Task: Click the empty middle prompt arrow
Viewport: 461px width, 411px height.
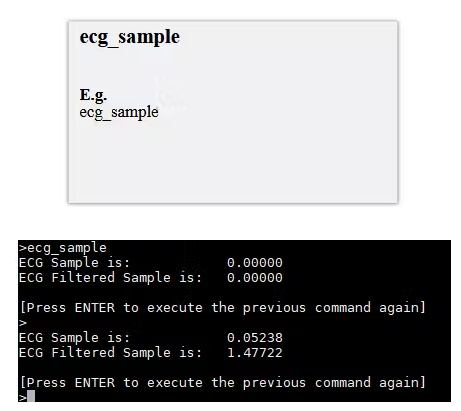Action: tap(22, 323)
